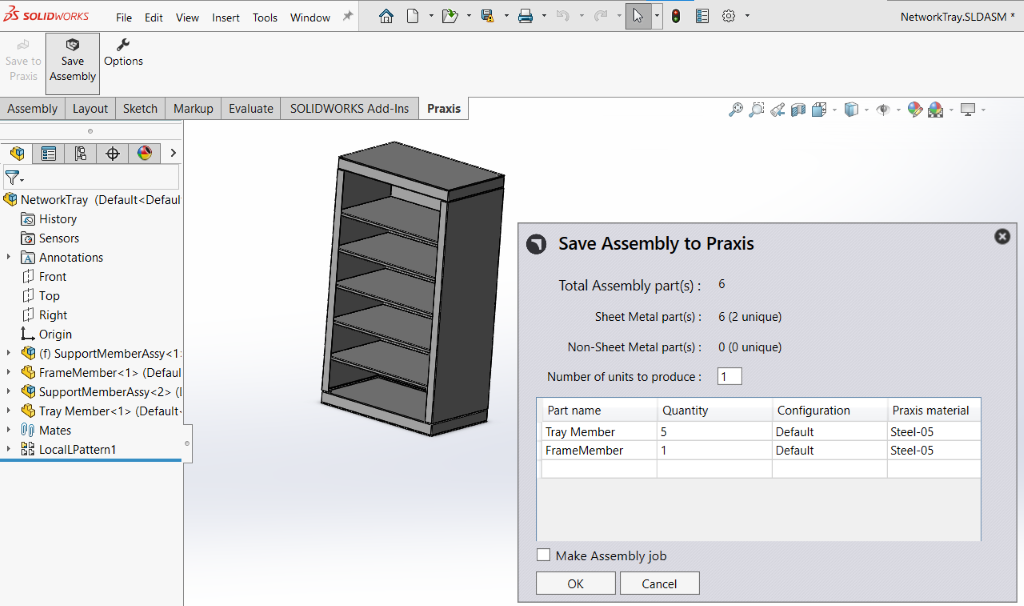The width and height of the screenshot is (1024, 606).
Task: Click the Save Assembly ribbon button
Action: pos(72,62)
